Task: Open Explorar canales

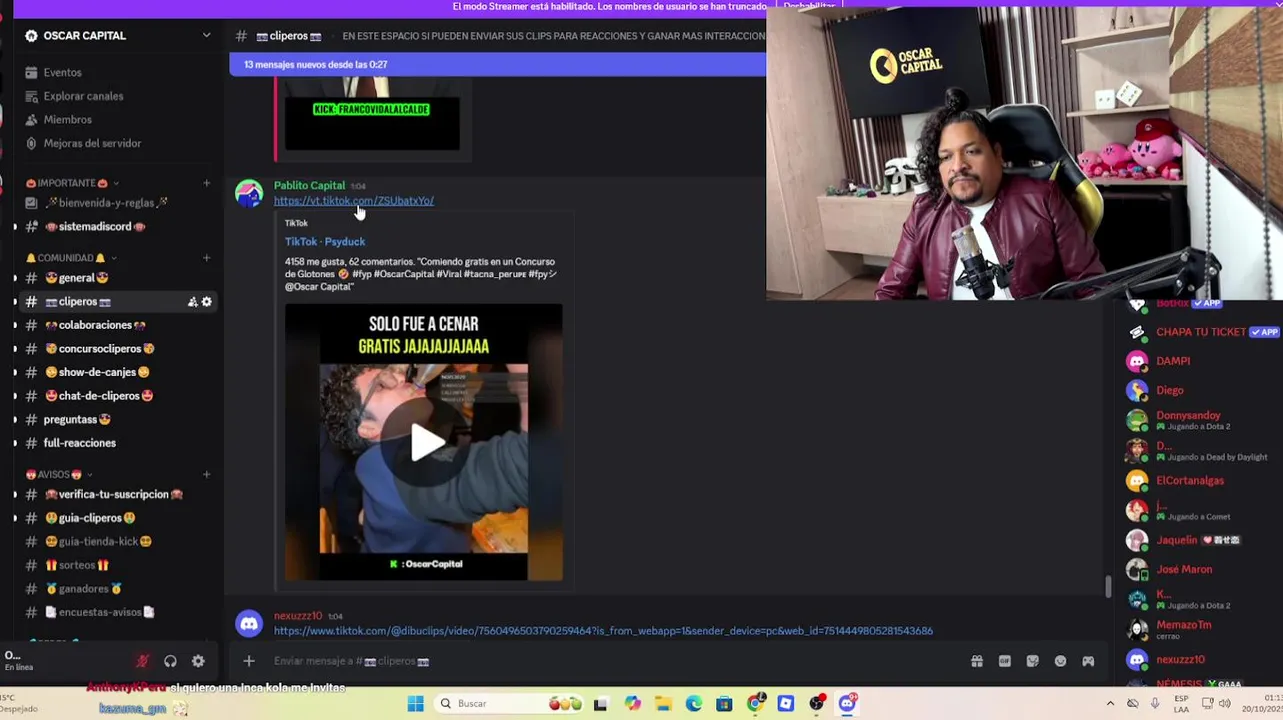Action: pos(83,96)
